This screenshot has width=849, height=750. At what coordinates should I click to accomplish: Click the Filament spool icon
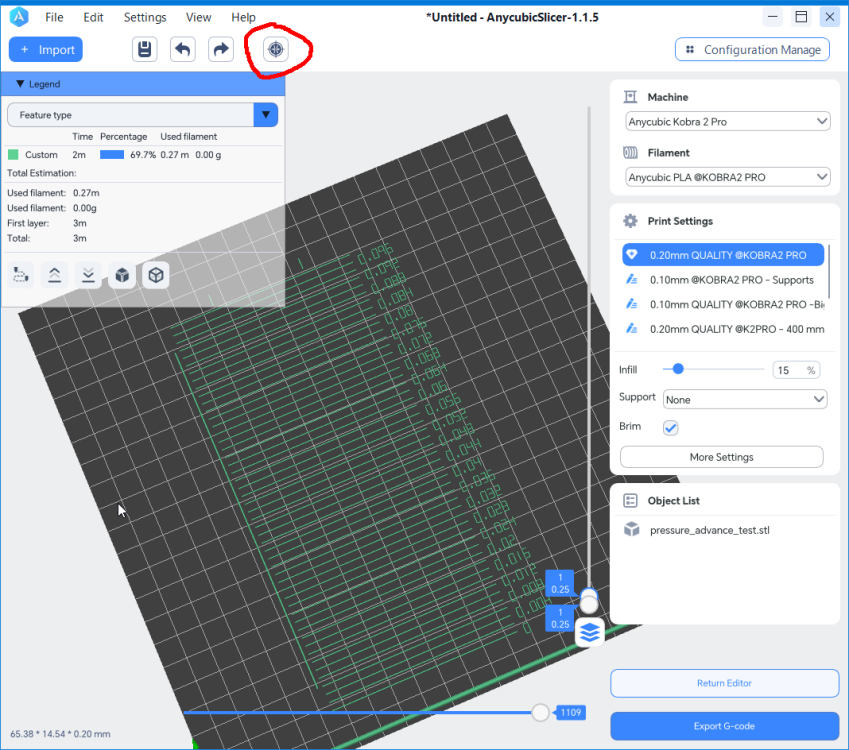630,153
